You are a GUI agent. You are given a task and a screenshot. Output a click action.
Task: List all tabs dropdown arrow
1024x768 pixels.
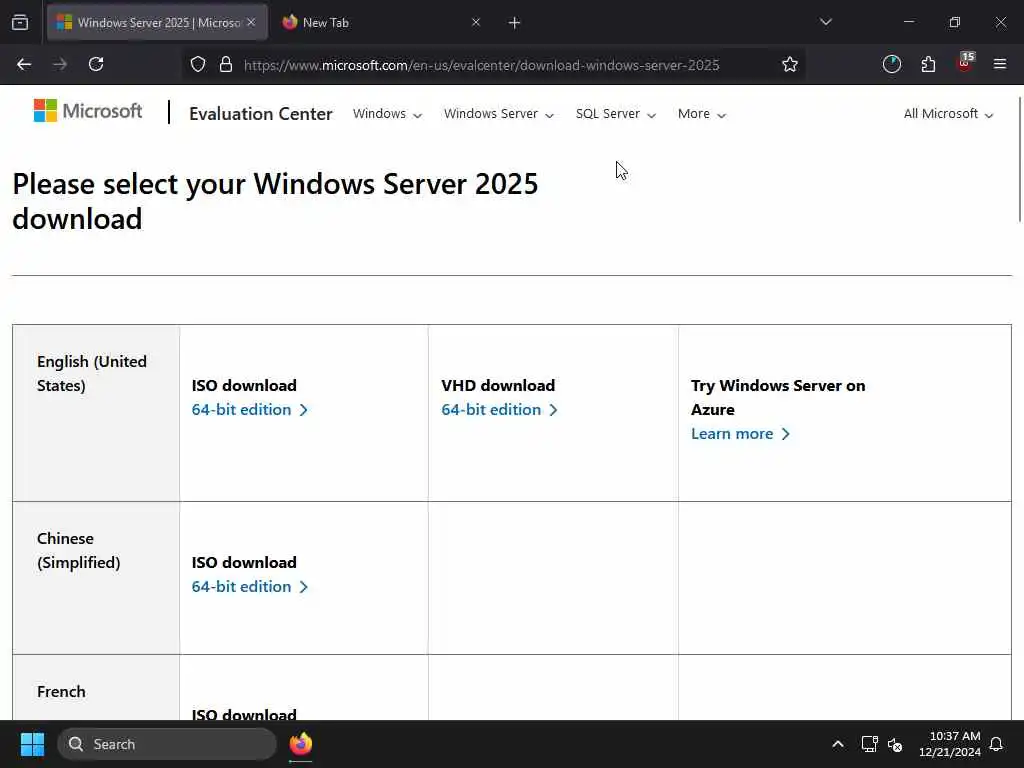point(826,22)
